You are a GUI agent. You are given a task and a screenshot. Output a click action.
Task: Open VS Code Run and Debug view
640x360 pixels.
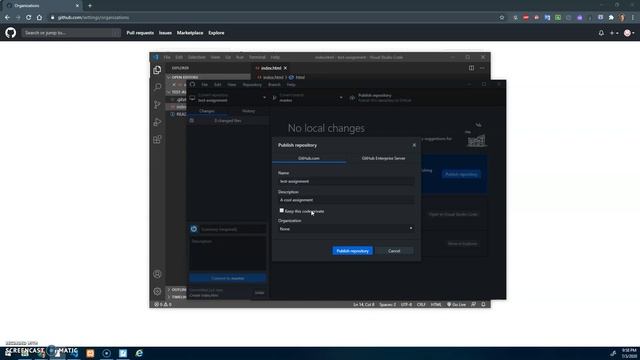[x=157, y=122]
